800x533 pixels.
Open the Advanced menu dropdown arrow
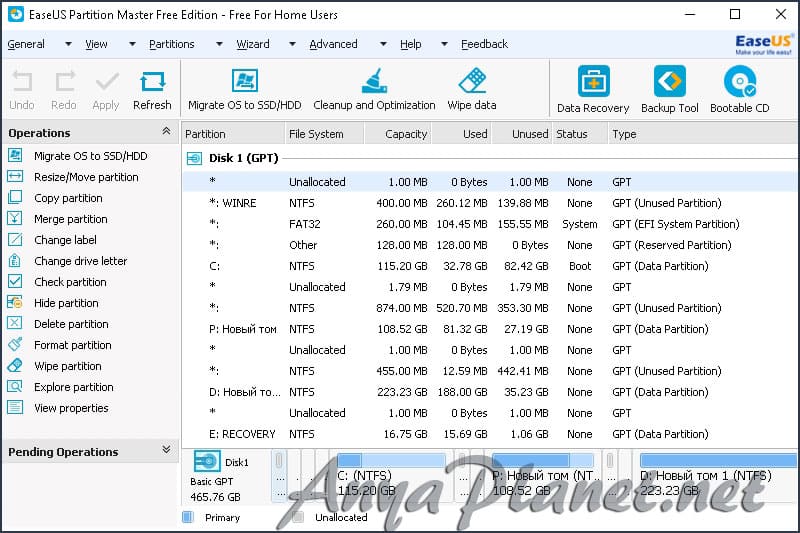(383, 44)
